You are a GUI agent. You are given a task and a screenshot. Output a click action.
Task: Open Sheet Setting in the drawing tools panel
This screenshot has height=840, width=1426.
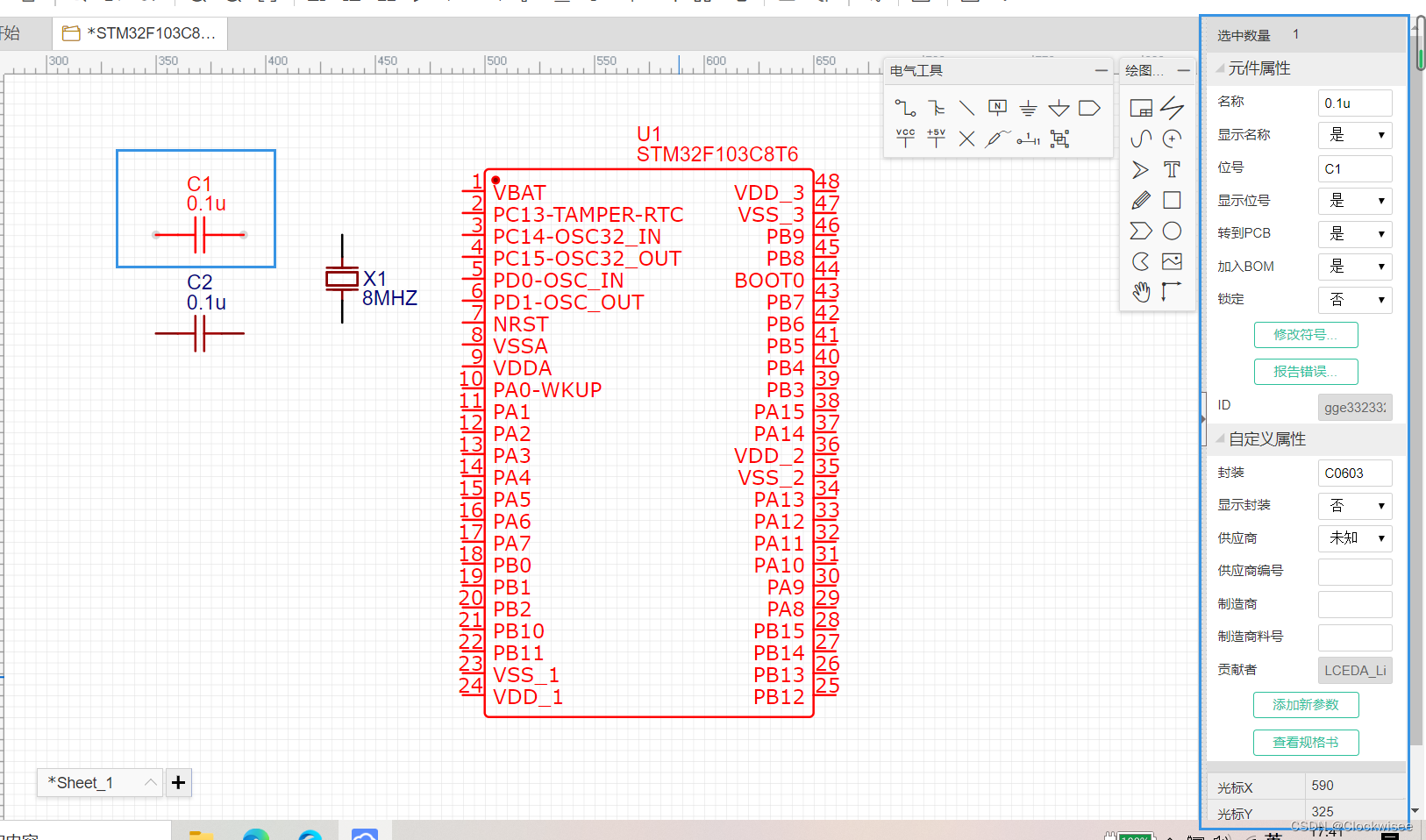point(1141,108)
